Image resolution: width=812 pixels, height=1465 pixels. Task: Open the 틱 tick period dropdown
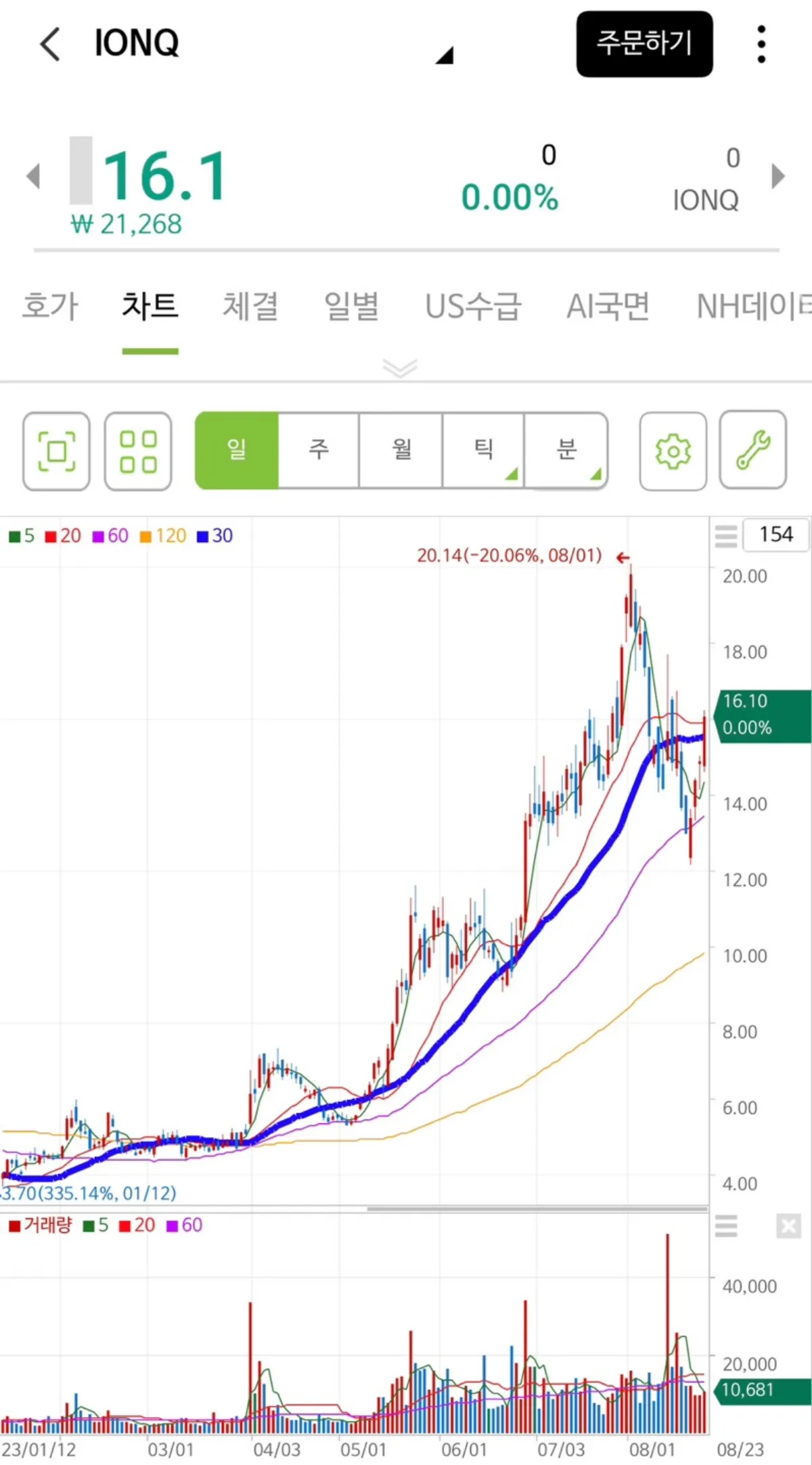click(x=483, y=450)
